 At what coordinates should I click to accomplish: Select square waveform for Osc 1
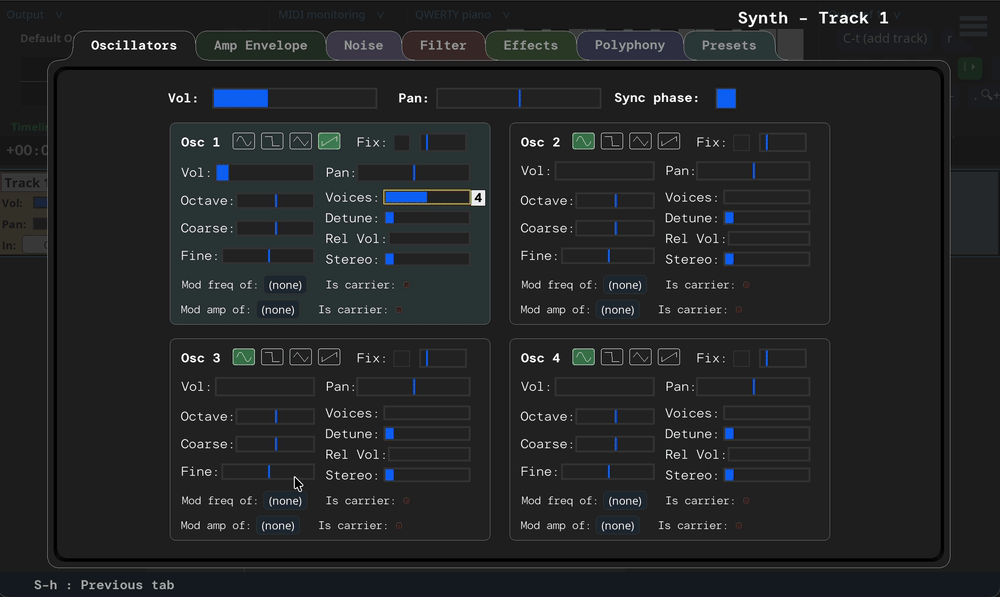pos(272,142)
